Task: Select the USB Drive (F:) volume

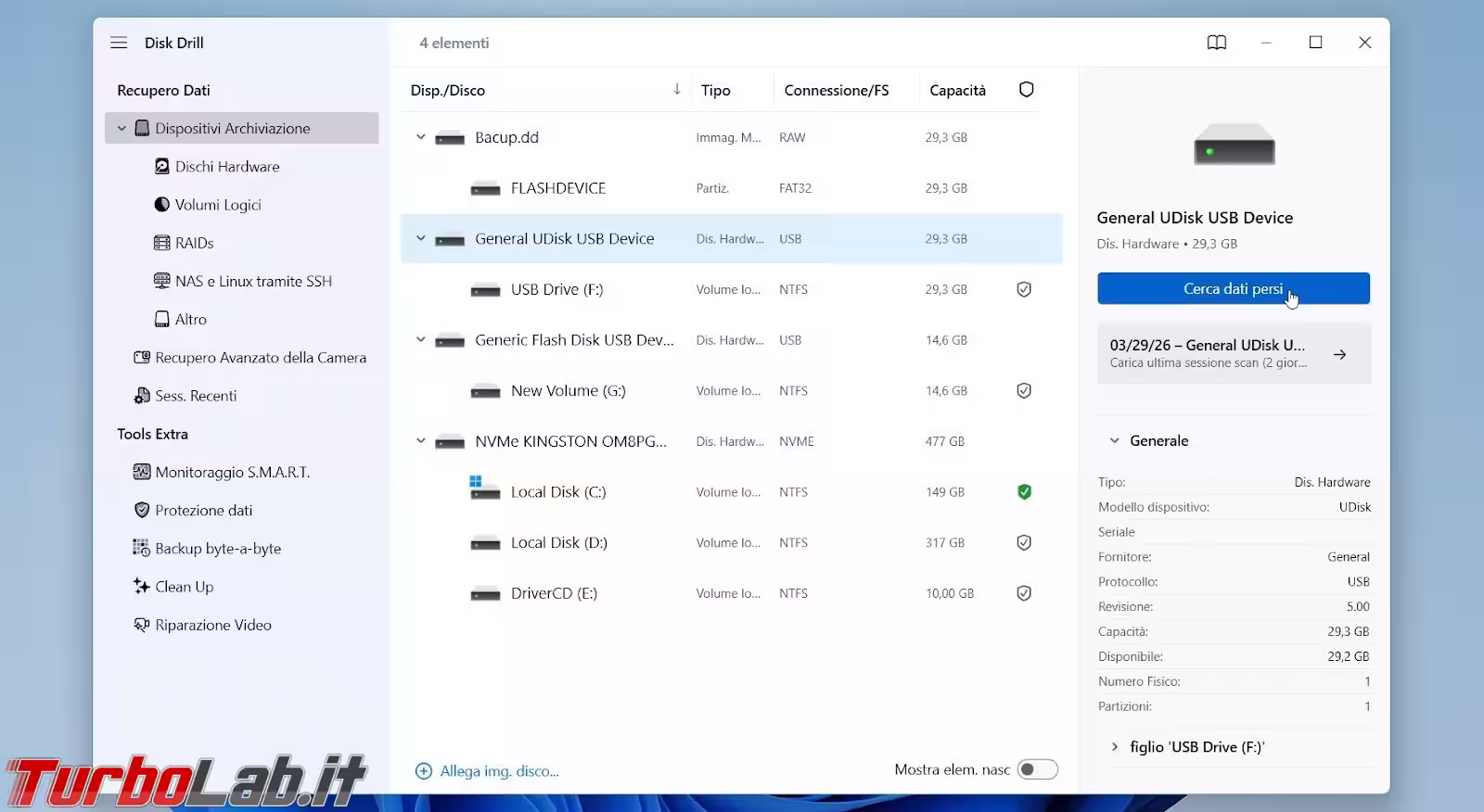Action: point(732,289)
